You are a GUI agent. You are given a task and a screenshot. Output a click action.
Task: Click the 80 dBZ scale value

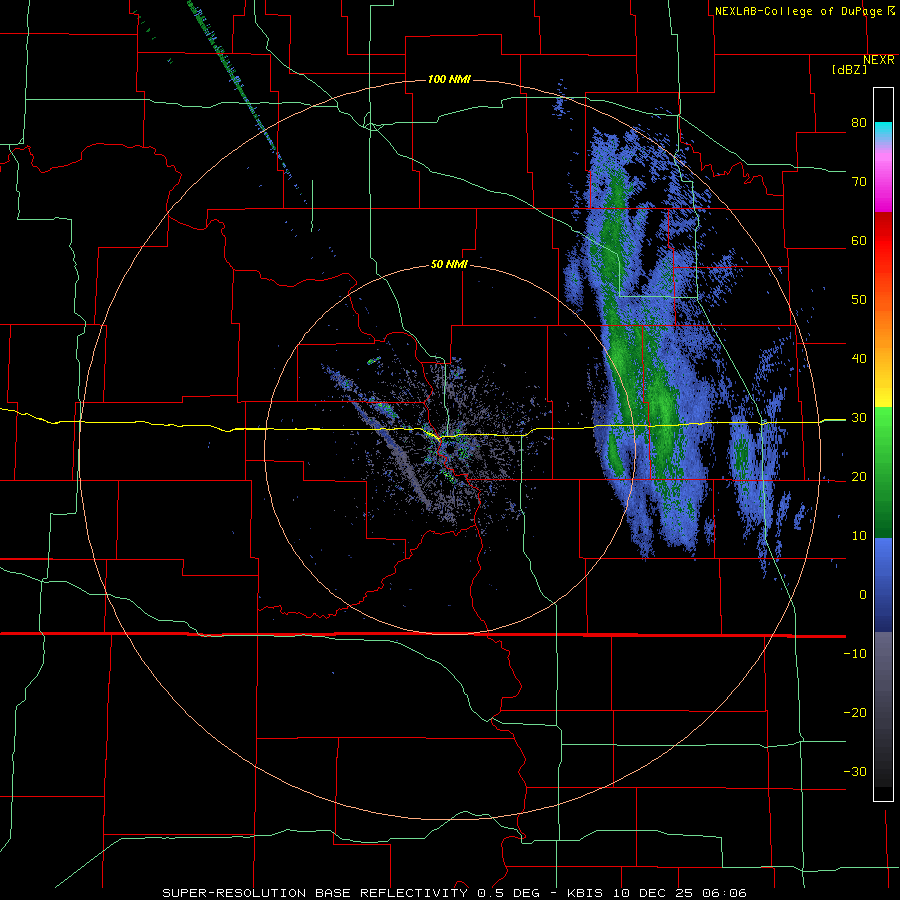(859, 123)
